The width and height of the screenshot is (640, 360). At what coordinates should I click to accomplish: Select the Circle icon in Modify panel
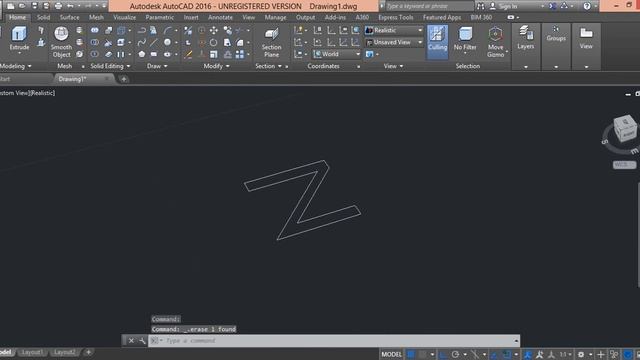point(213,42)
